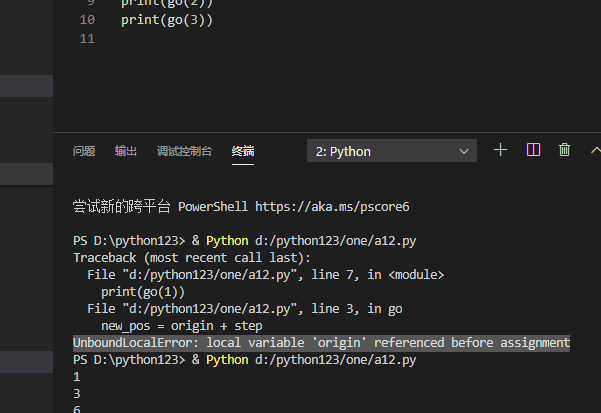This screenshot has width=601, height=413.
Task: Click the 尝试新的跨平台 PowerShell text
Action: click(160, 207)
